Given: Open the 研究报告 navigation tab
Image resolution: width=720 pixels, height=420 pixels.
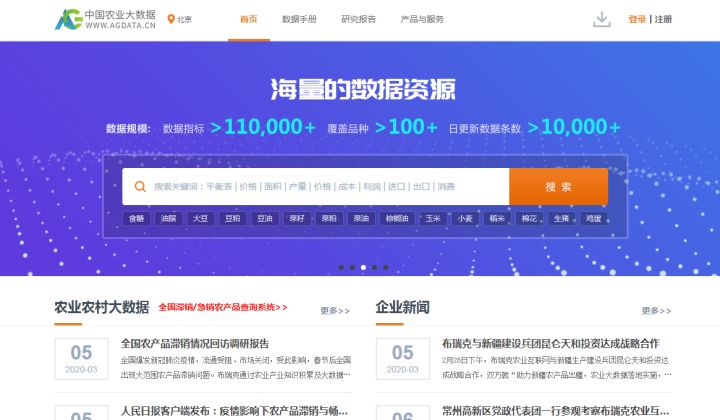Looking at the screenshot, I should [359, 19].
